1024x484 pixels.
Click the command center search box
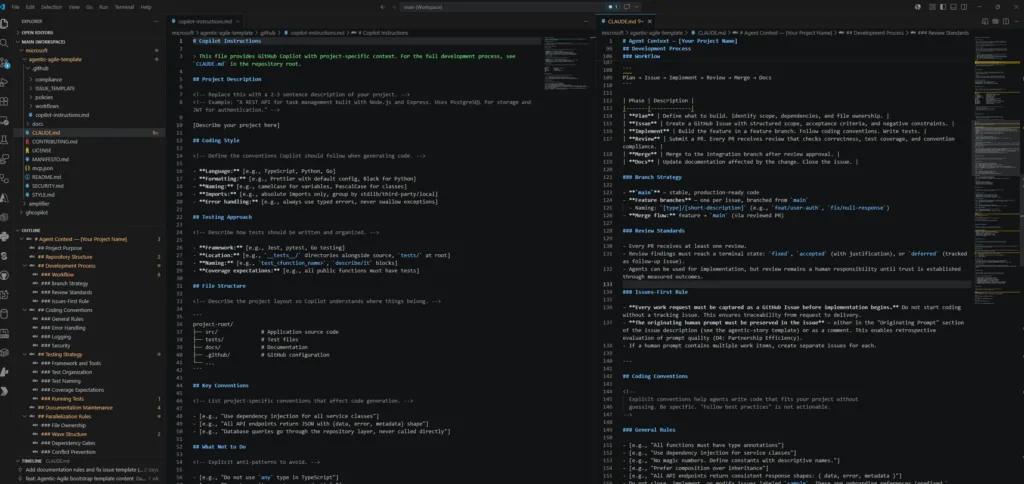point(504,7)
